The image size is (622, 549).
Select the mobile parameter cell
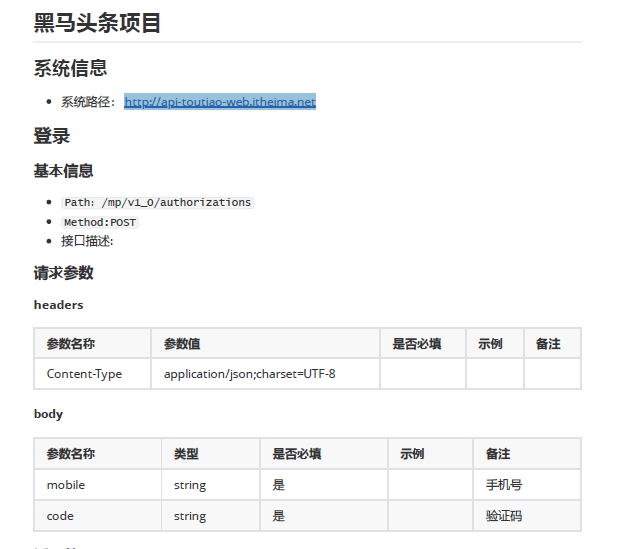coord(98,485)
